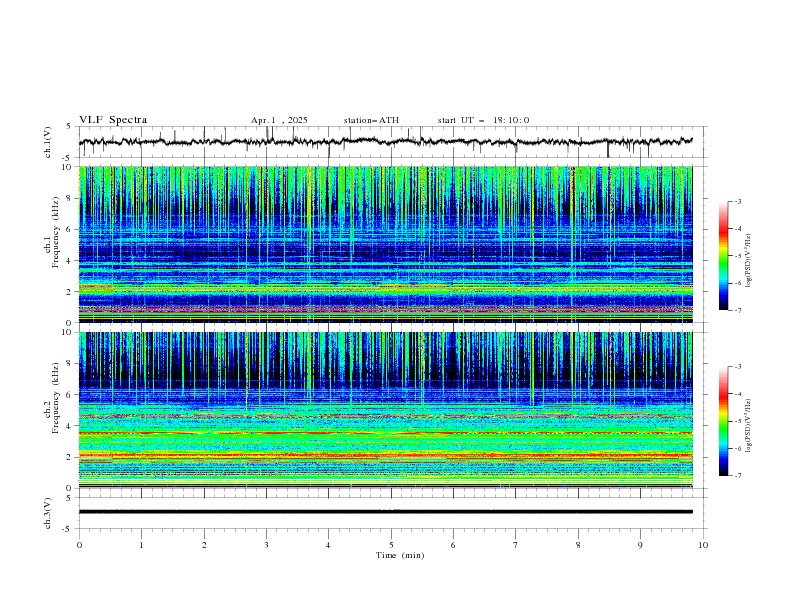Click the ch.3 voltage trace panel
Image resolution: width=792 pixels, height=612 pixels.
click(x=392, y=513)
